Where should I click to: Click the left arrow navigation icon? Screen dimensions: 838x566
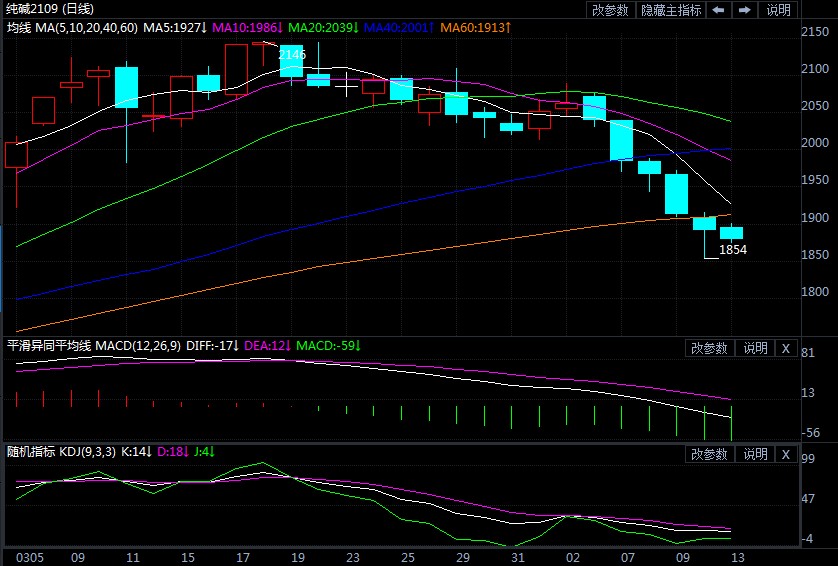point(719,10)
